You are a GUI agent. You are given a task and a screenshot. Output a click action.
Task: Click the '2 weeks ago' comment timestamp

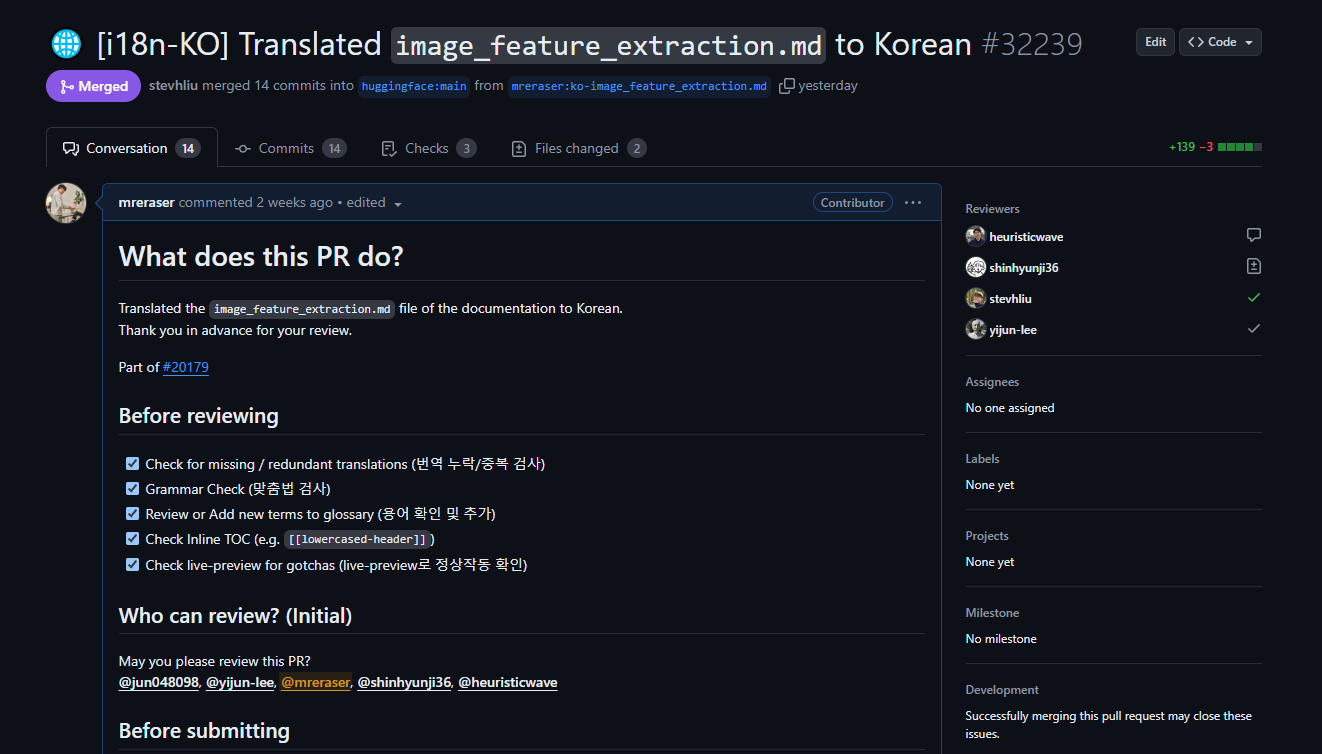295,202
